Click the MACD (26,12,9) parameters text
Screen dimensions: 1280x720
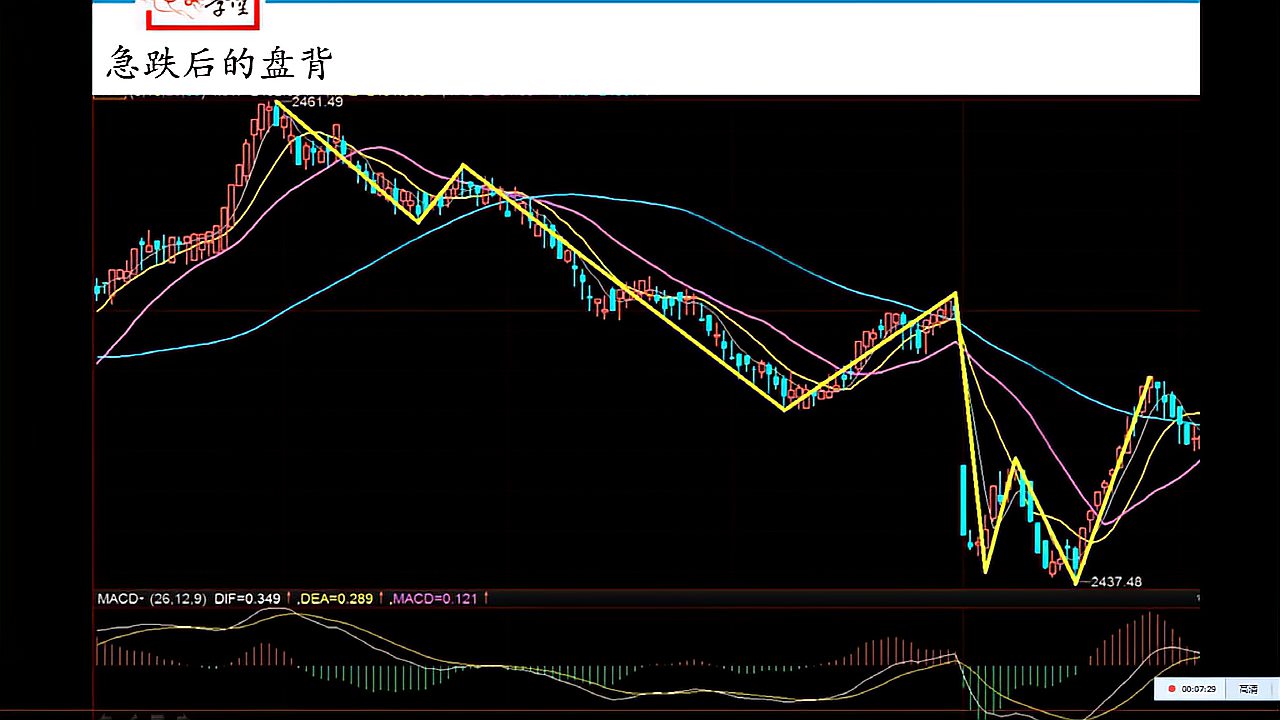coord(178,599)
